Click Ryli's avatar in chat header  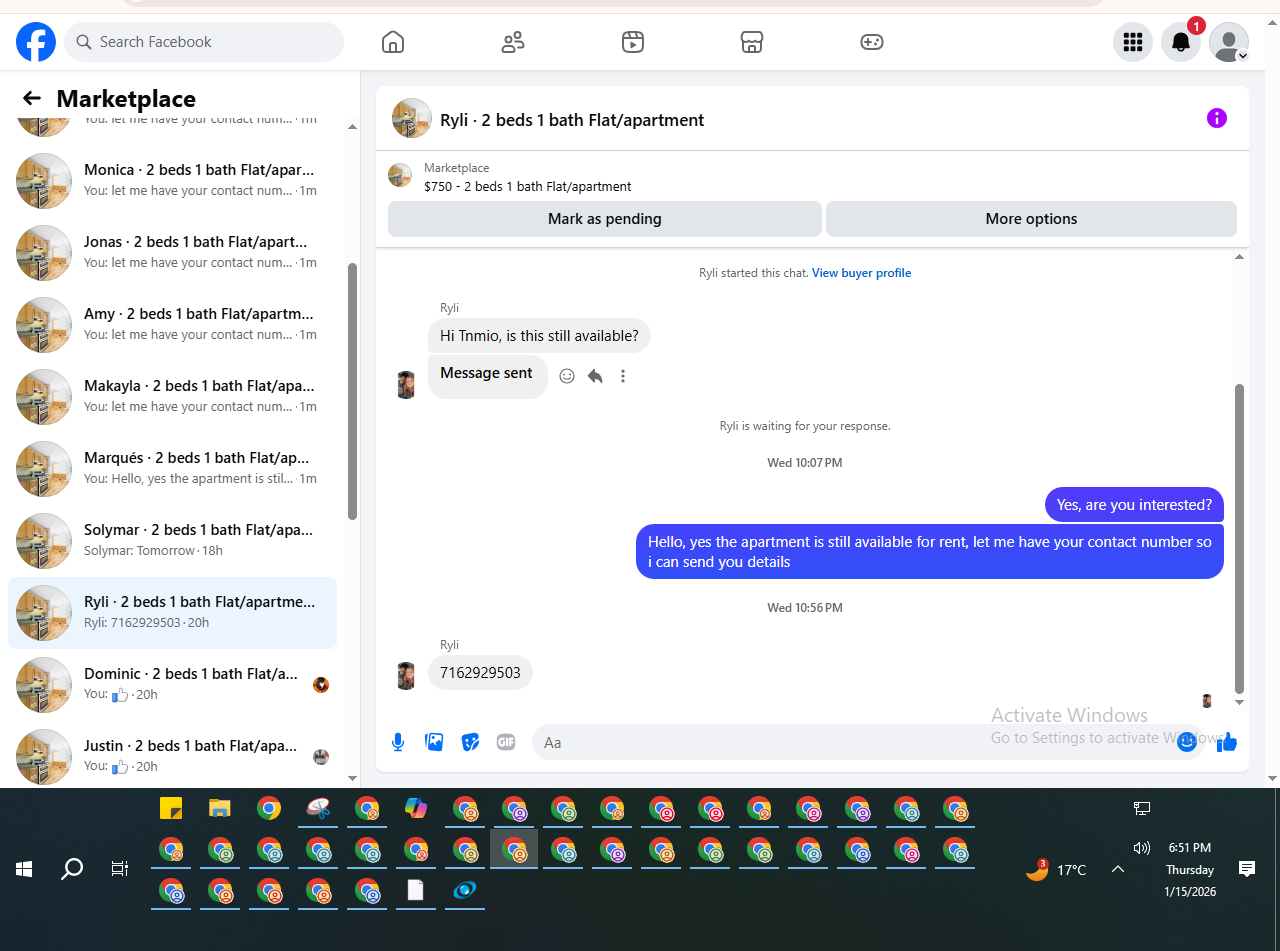click(412, 119)
